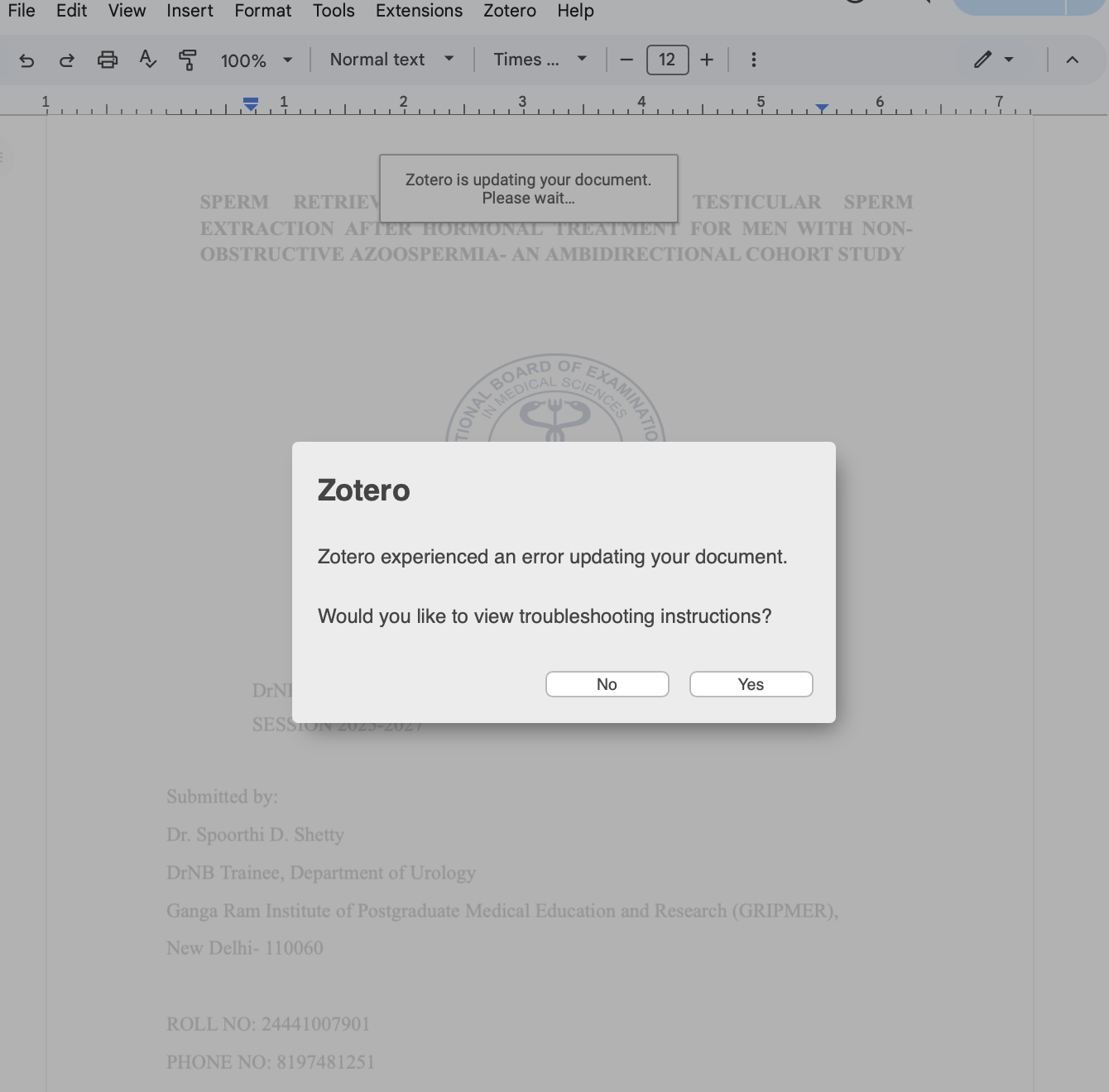Increase font size with plus button
The height and width of the screenshot is (1092, 1109).
pyautogui.click(x=707, y=60)
